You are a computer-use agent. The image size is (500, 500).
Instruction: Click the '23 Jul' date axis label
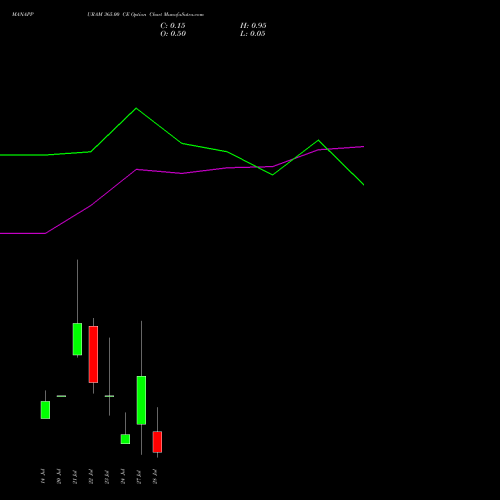[x=107, y=476]
